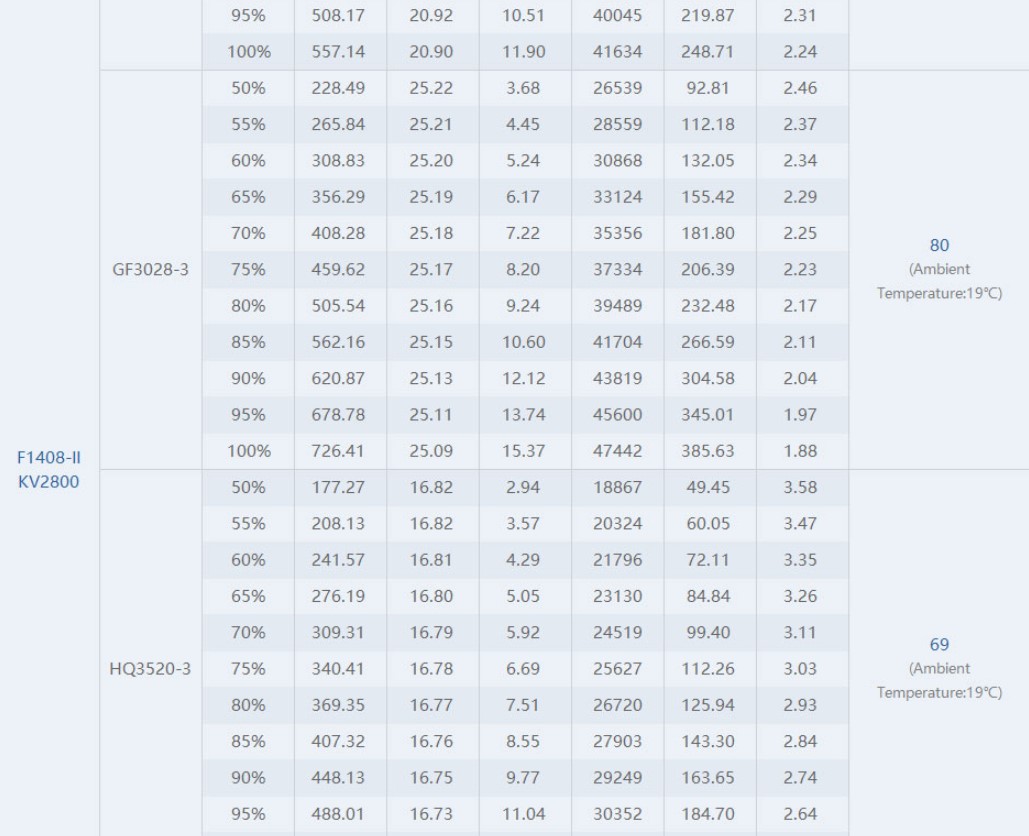Click the F1408-II KV2800 motor link
1029x836 pixels.
(x=49, y=469)
